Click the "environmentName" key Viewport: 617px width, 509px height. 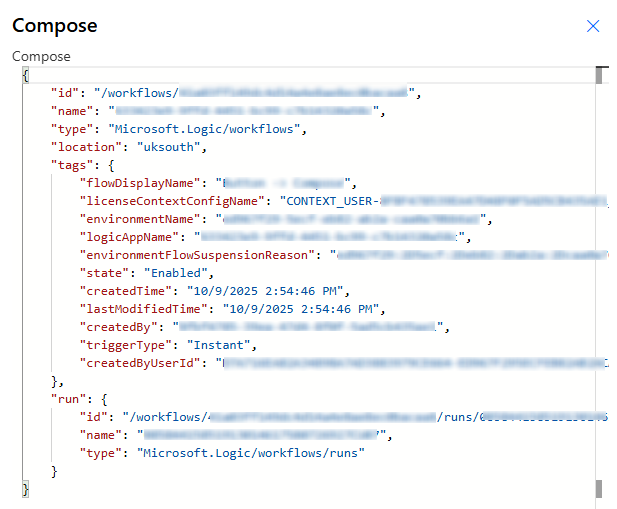point(134,219)
